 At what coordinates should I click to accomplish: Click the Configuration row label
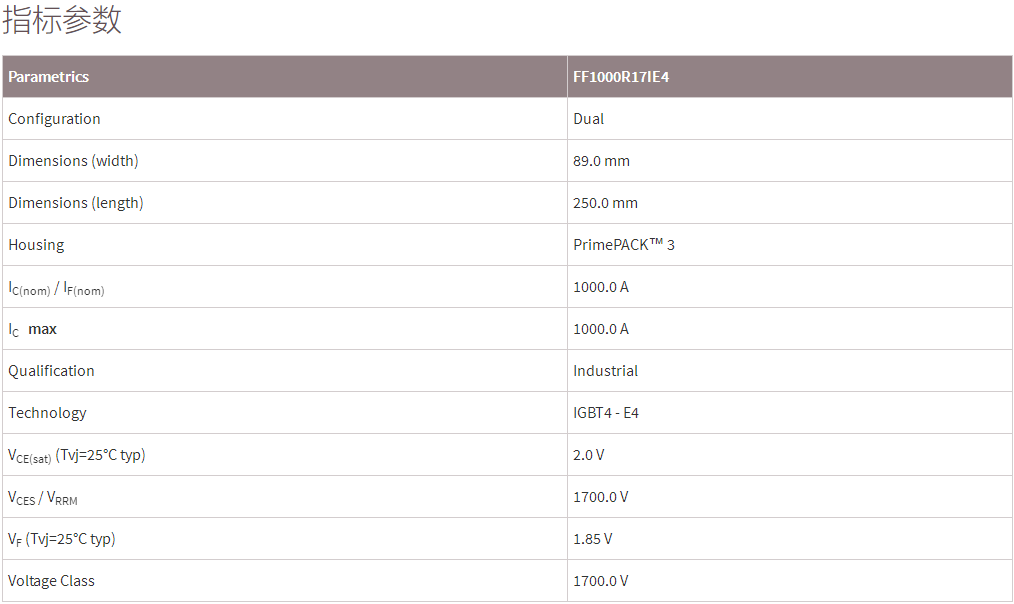tap(54, 119)
